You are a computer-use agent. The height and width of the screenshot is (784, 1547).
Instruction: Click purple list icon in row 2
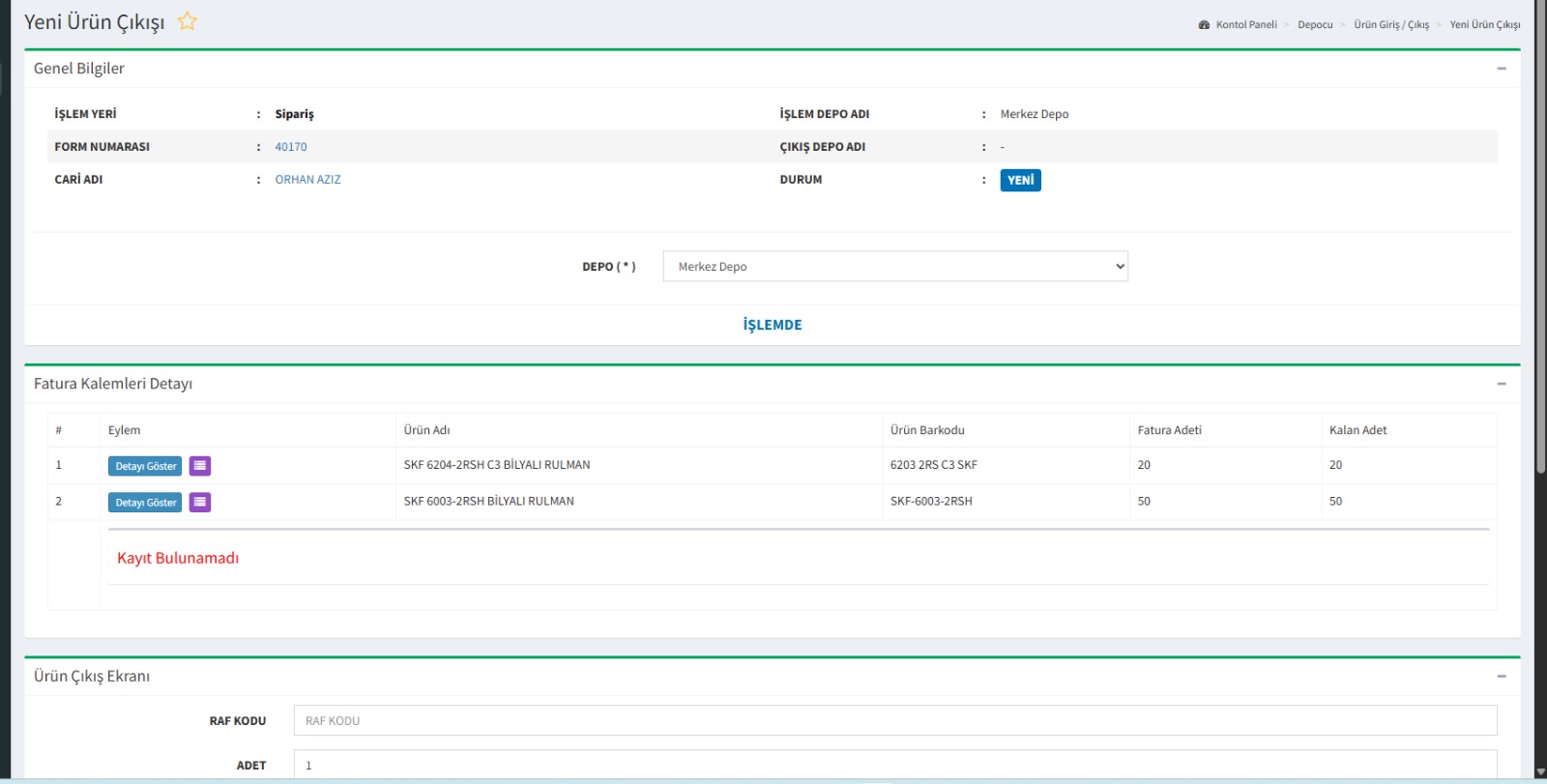coord(200,502)
